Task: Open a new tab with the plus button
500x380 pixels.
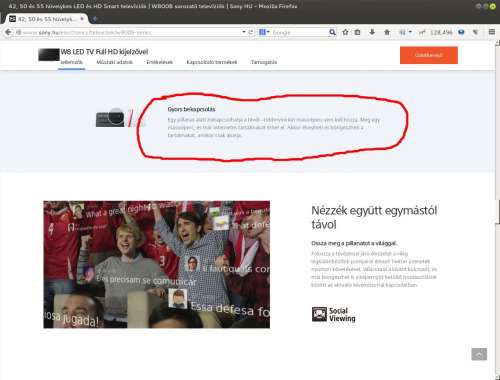Action: [94, 19]
